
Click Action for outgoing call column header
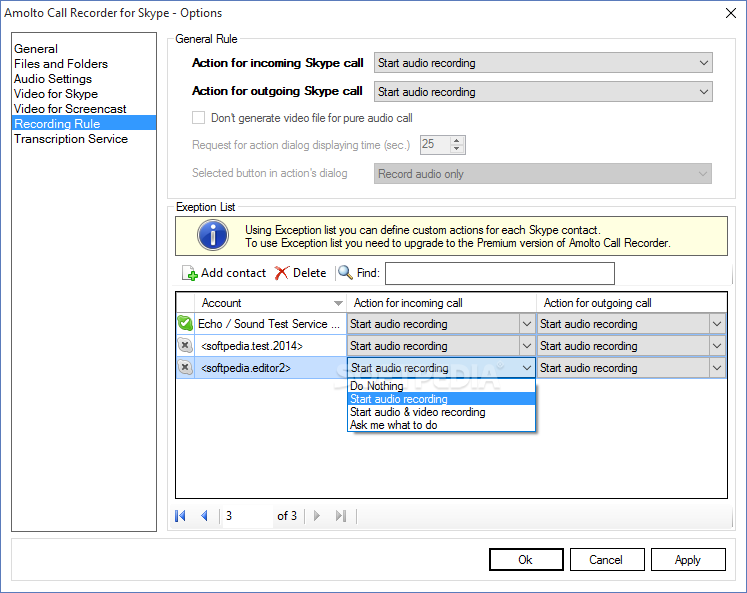click(x=632, y=303)
